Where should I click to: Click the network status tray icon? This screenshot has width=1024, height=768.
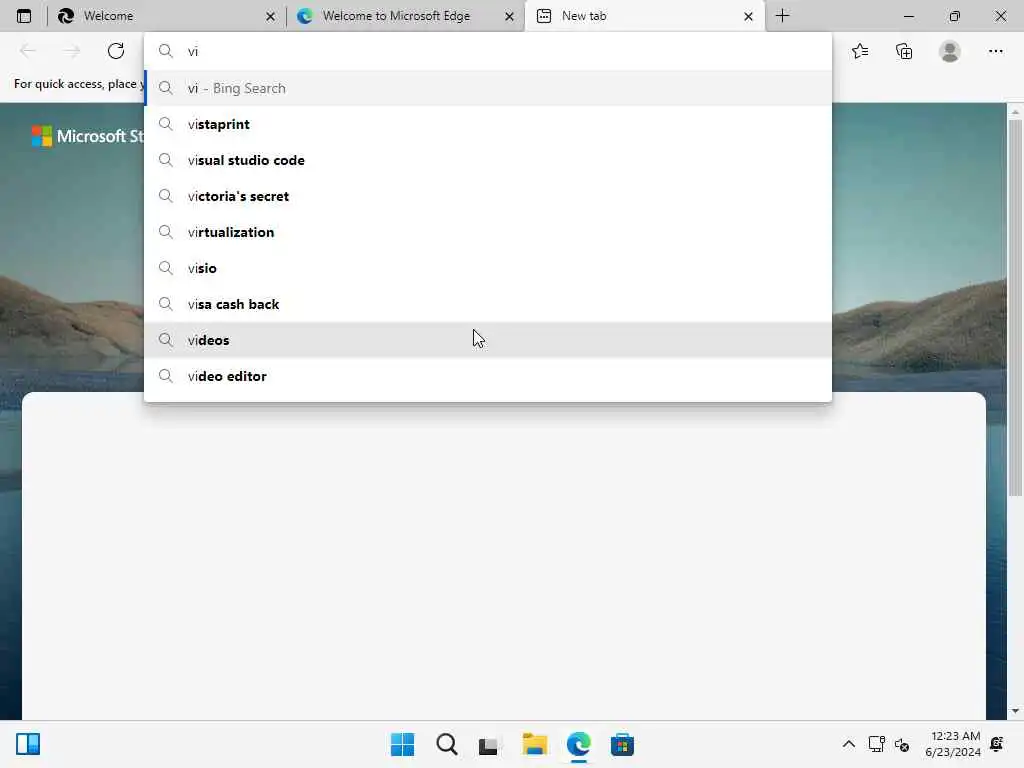[x=876, y=744]
